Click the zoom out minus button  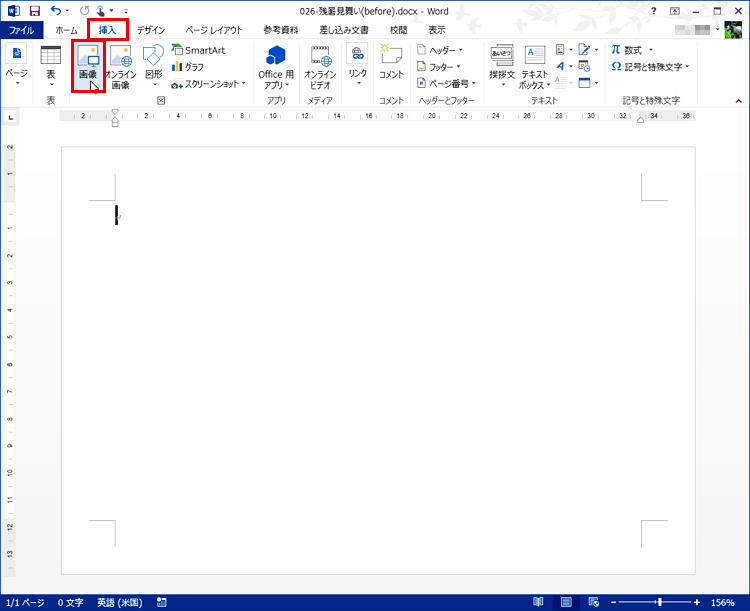pos(614,602)
